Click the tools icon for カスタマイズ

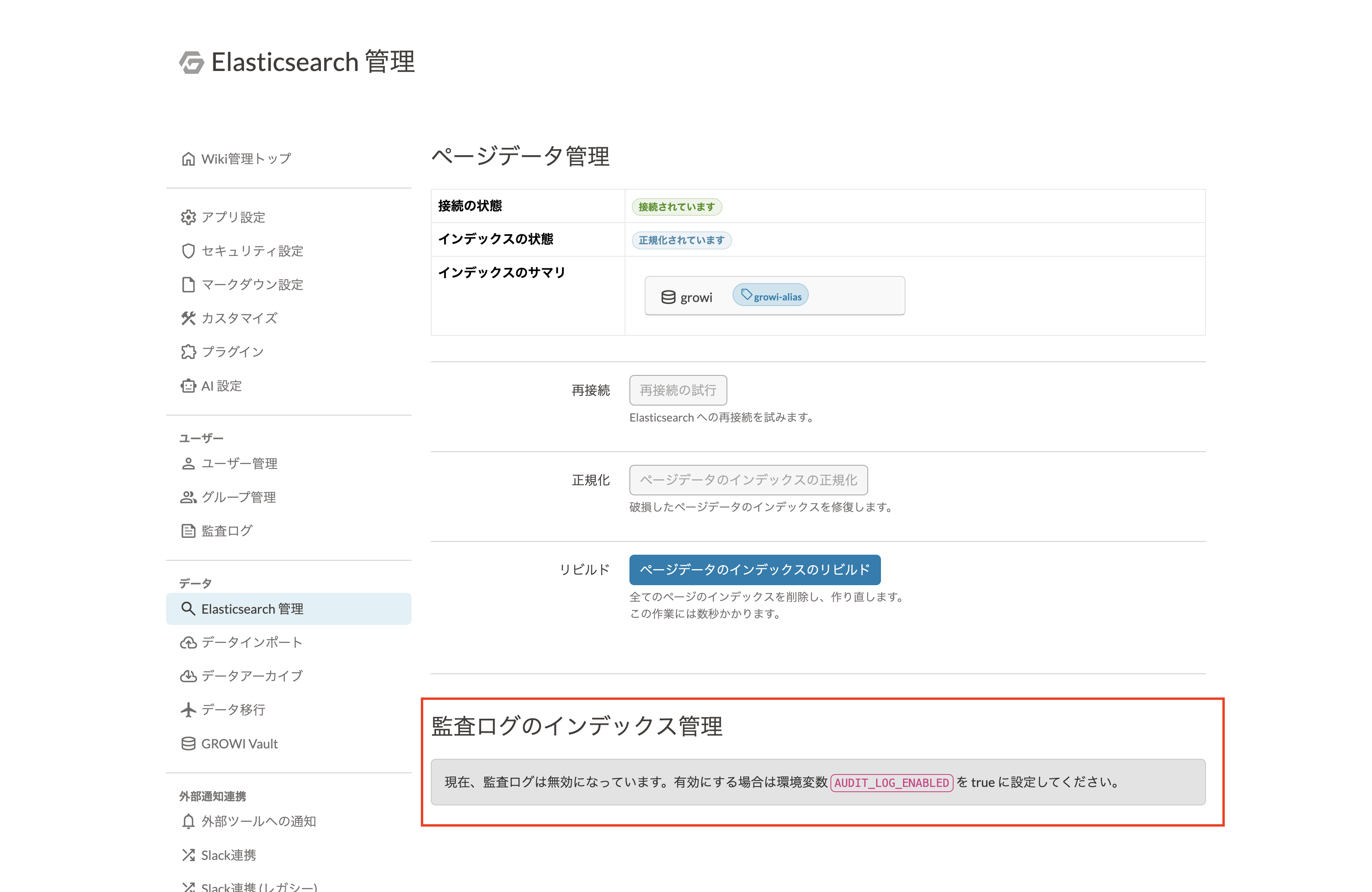click(188, 318)
